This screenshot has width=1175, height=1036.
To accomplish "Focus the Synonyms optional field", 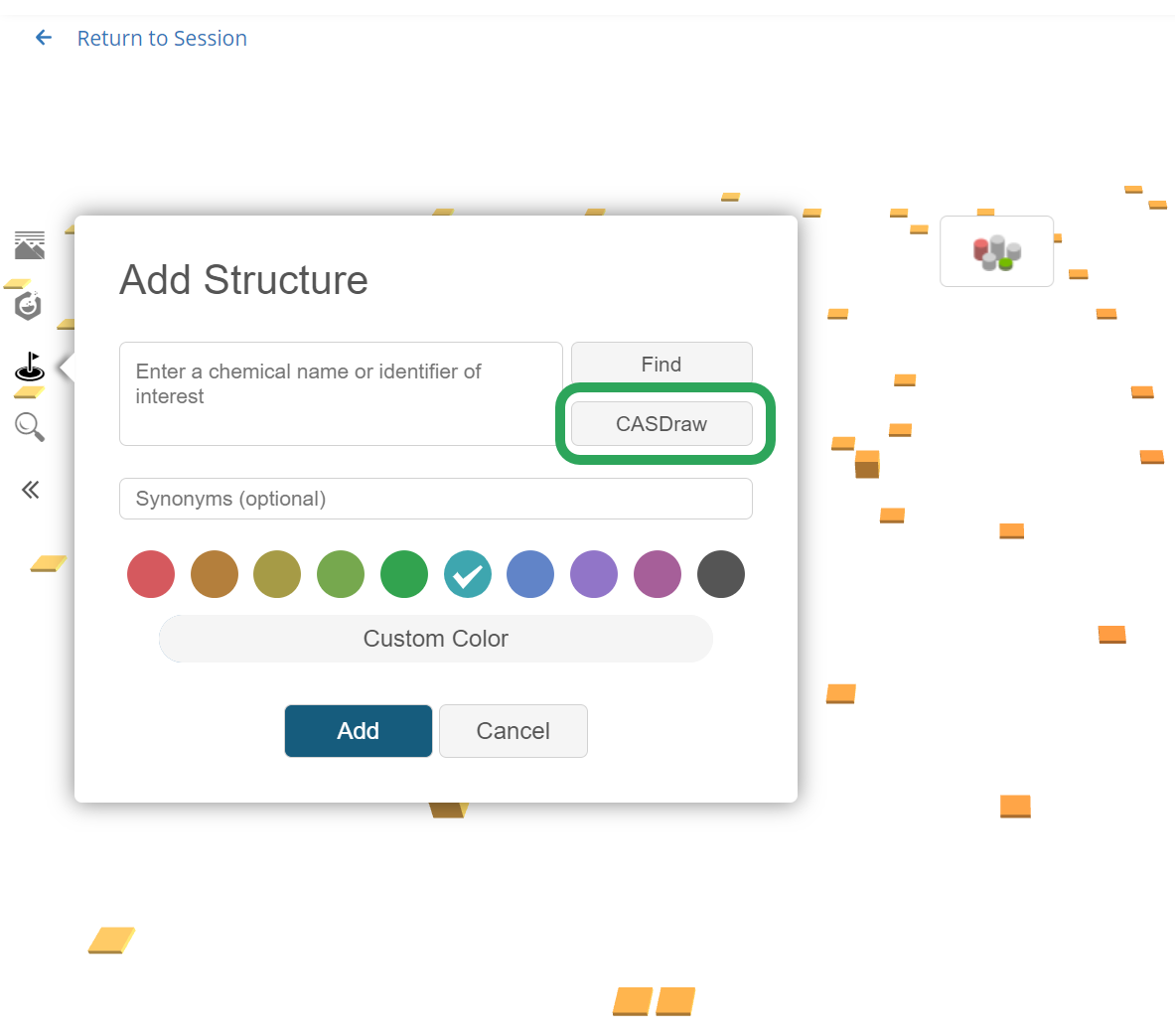I will (x=436, y=499).
